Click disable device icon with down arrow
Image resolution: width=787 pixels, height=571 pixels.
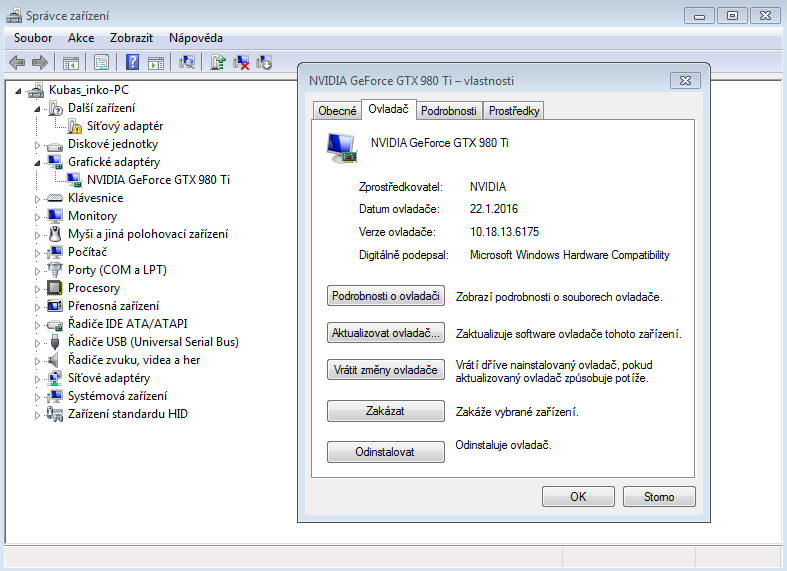click(x=264, y=63)
